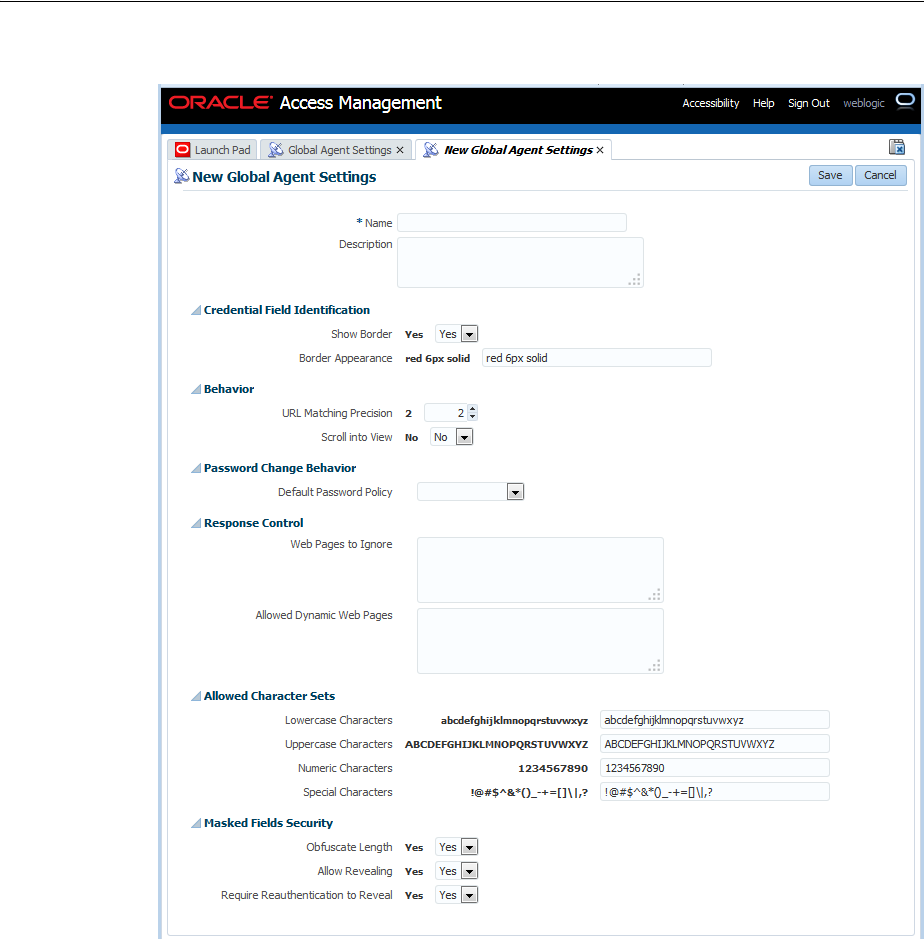Click the URL Matching Precision number field
The width and height of the screenshot is (924, 939).
[x=446, y=413]
